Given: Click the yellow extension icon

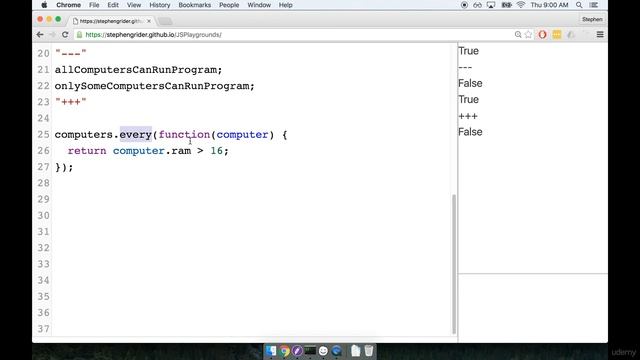Looking at the screenshot, I should click(556, 35).
